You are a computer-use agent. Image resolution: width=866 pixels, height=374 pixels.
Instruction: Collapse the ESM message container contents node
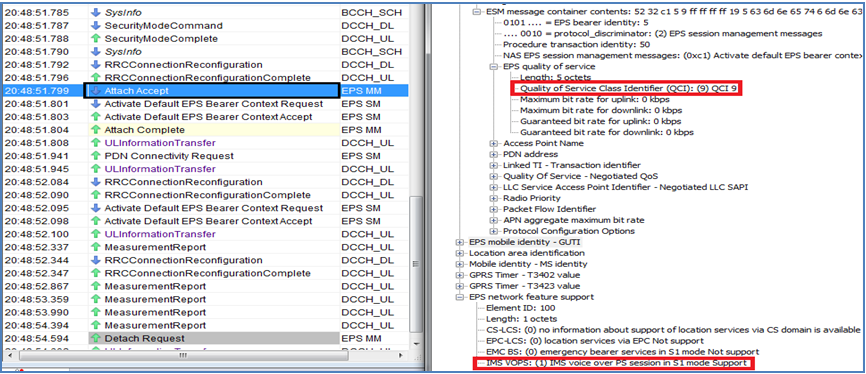pos(477,12)
